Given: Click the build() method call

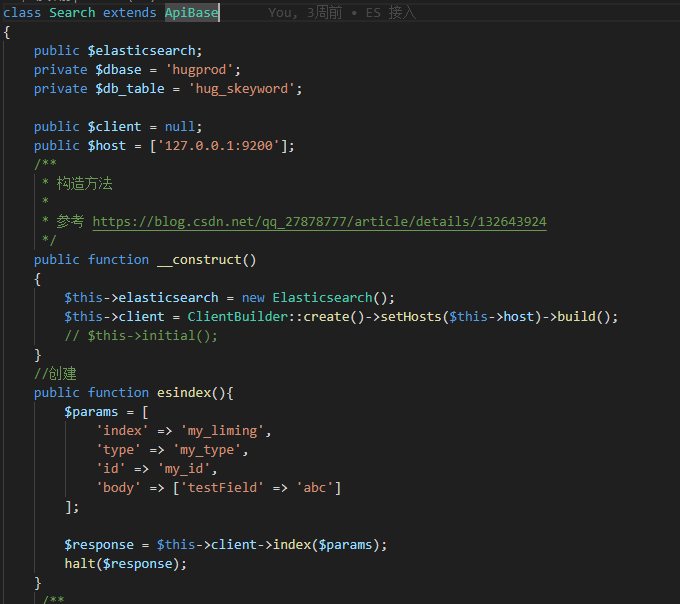Looking at the screenshot, I should coord(584,317).
